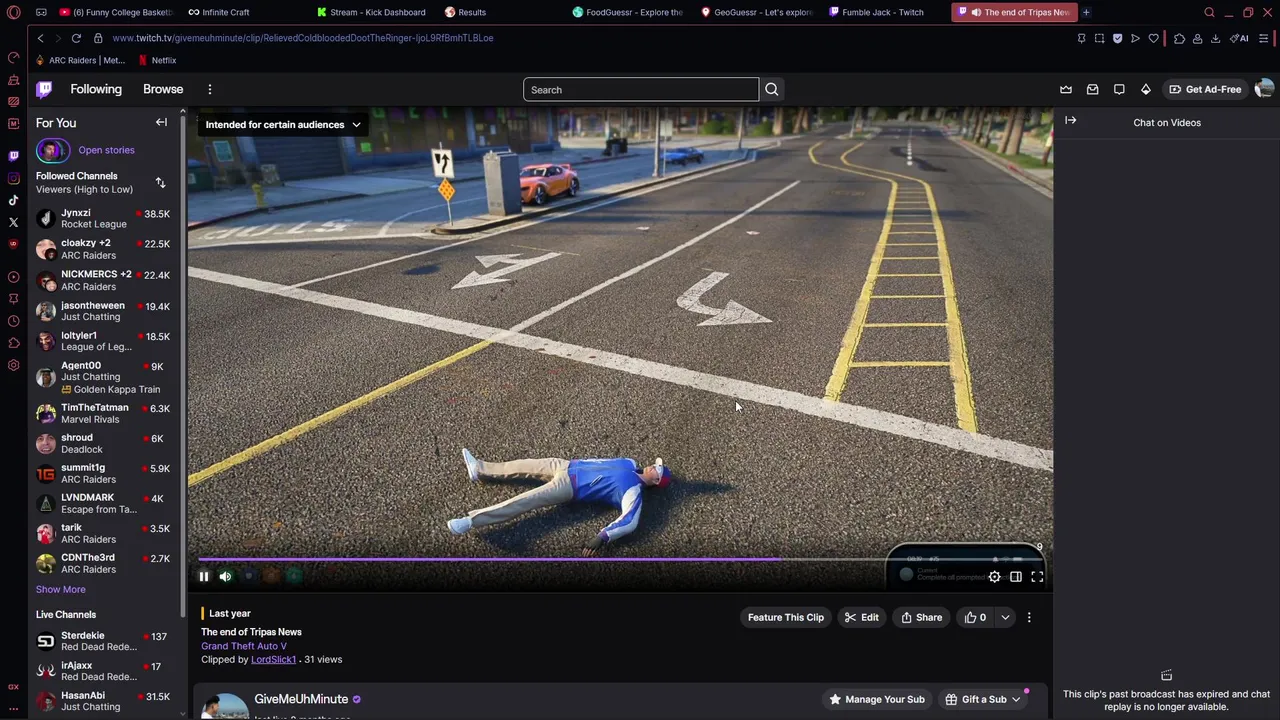The image size is (1280, 720).
Task: Switch to Funny College Basketball YouTube tab
Action: click(x=116, y=12)
